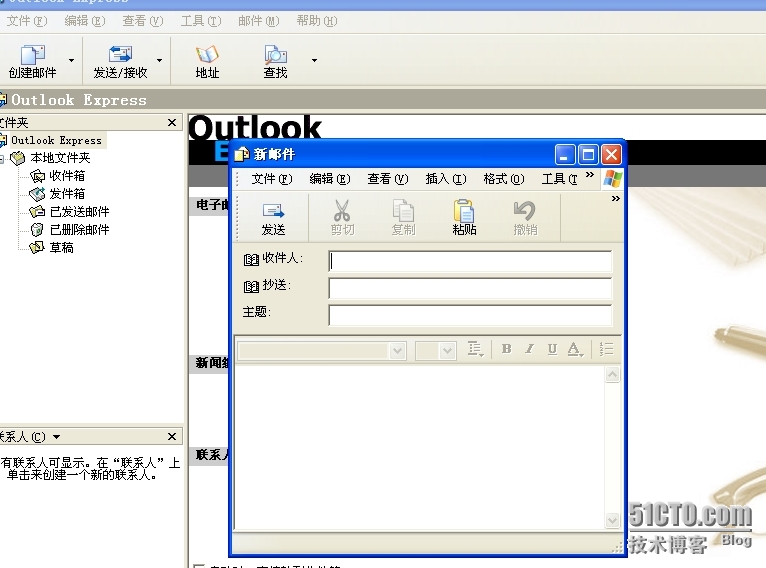Click address book icon beside 收件人
Image resolution: width=766 pixels, height=568 pixels.
pos(251,259)
